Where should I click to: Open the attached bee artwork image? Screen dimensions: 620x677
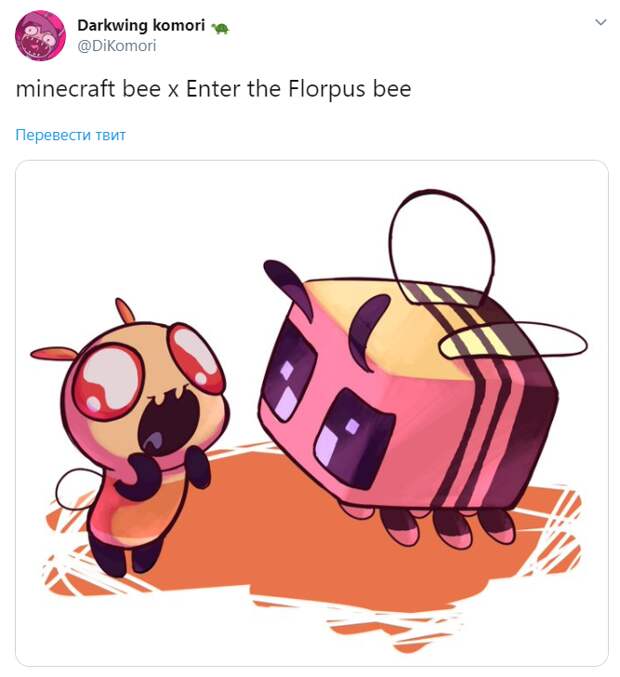pyautogui.click(x=312, y=413)
